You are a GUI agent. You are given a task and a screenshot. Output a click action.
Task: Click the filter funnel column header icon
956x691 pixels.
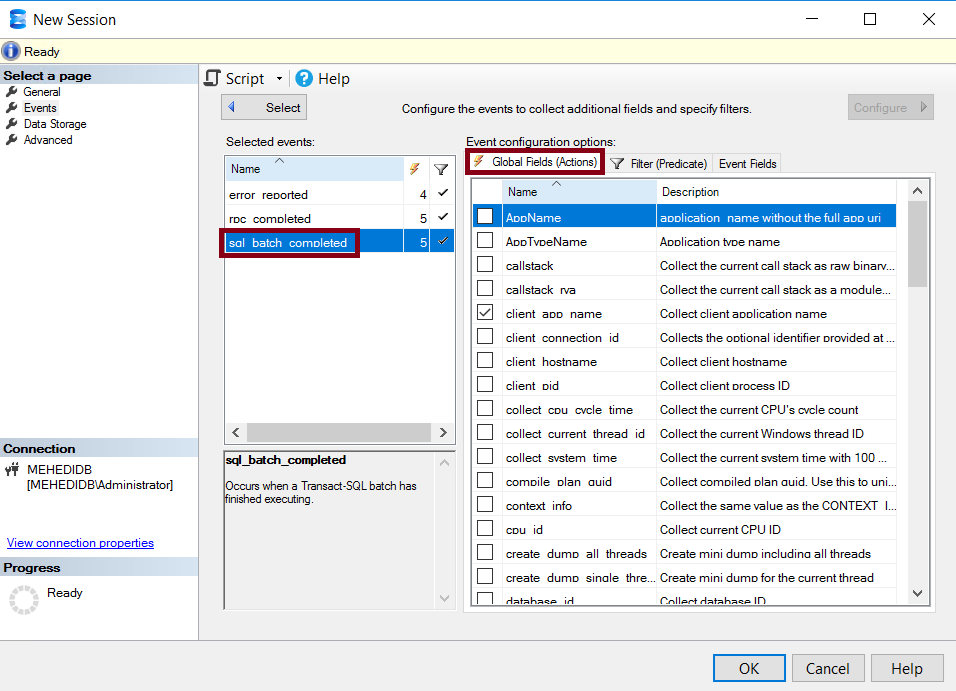click(441, 169)
